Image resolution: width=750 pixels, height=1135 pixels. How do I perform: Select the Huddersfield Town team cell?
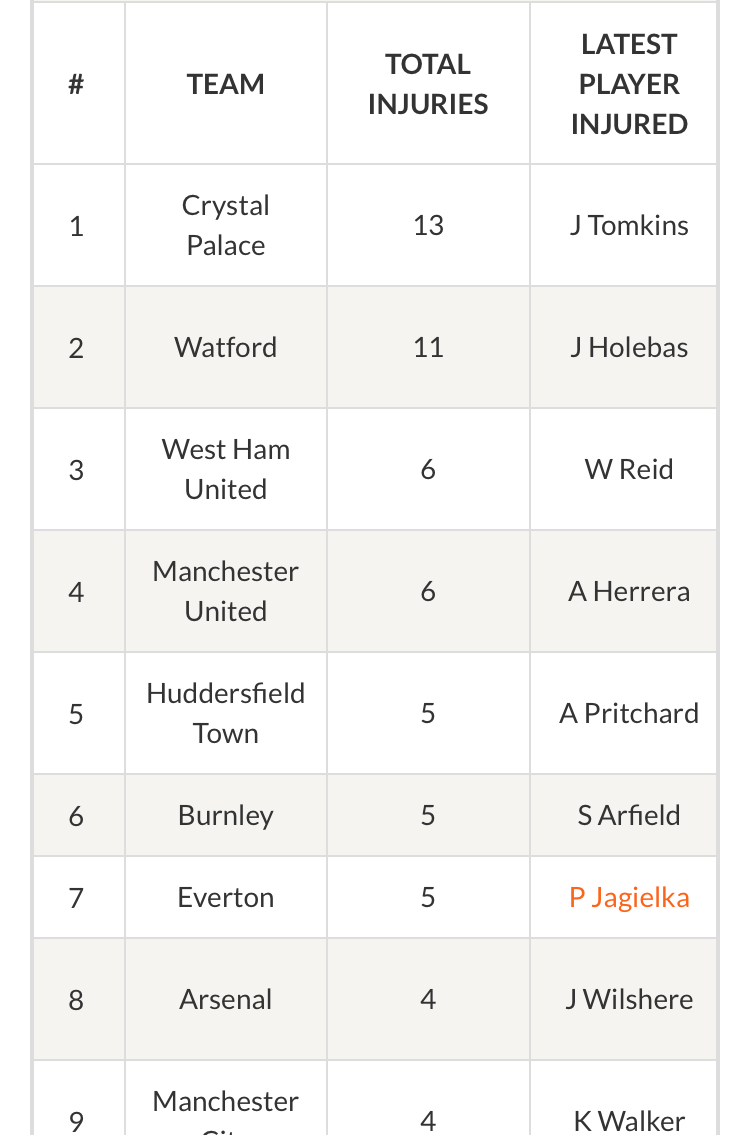click(x=226, y=713)
